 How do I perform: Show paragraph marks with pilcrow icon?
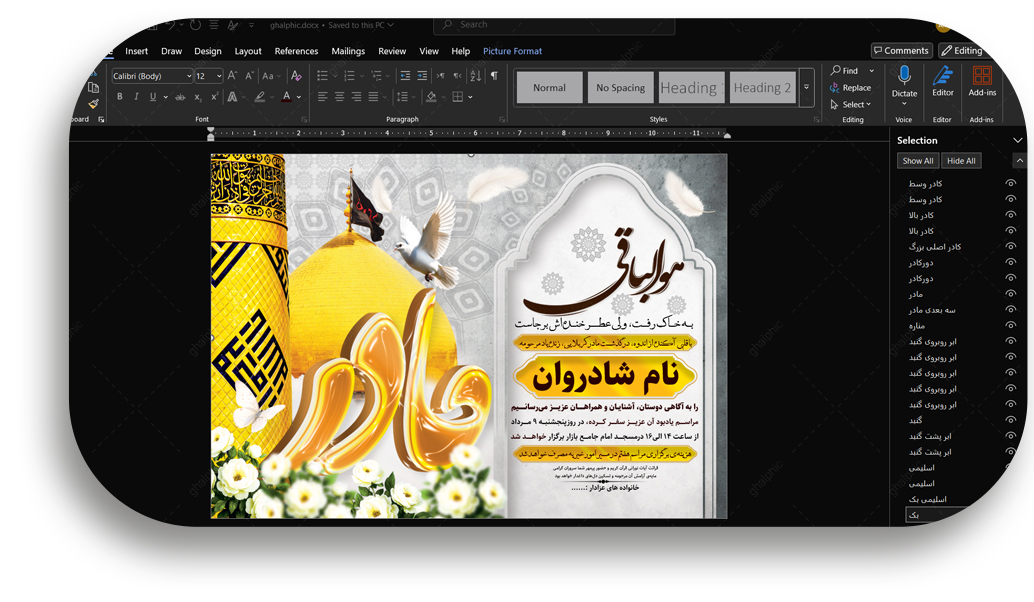pos(494,76)
